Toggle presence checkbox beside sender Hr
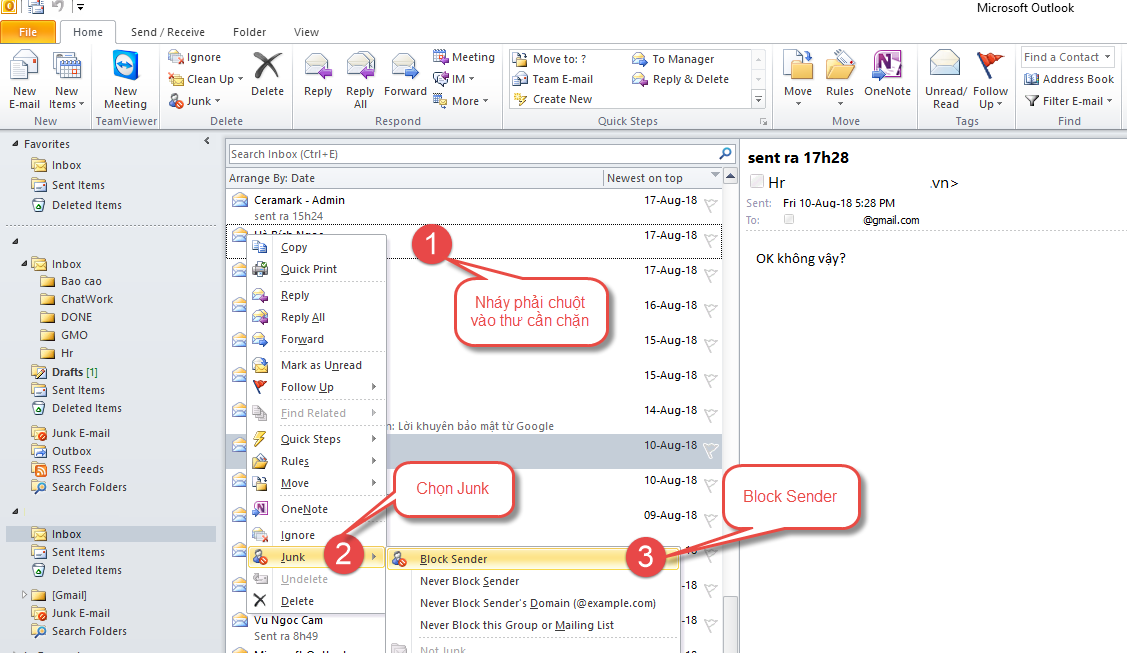1127x653 pixels. click(x=756, y=181)
